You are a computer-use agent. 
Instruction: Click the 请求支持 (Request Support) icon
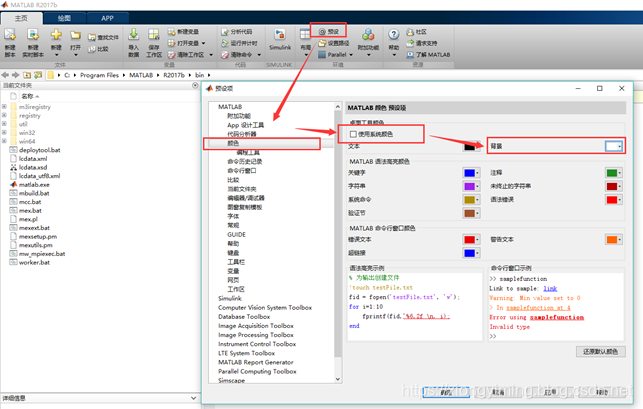click(x=410, y=43)
